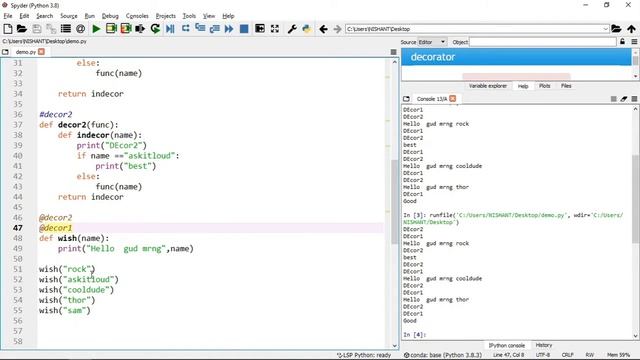Switch to the Files tab
The height and width of the screenshot is (360, 640).
tap(566, 86)
